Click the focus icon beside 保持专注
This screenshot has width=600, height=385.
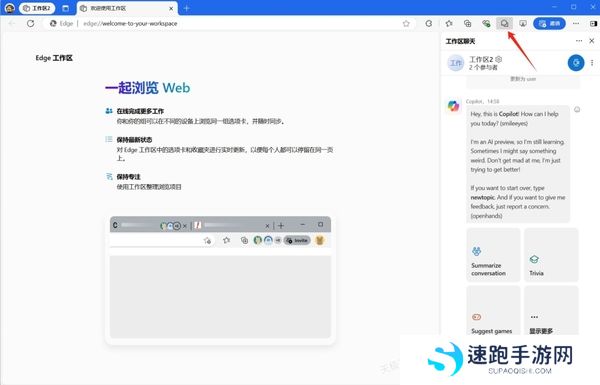[x=109, y=176]
